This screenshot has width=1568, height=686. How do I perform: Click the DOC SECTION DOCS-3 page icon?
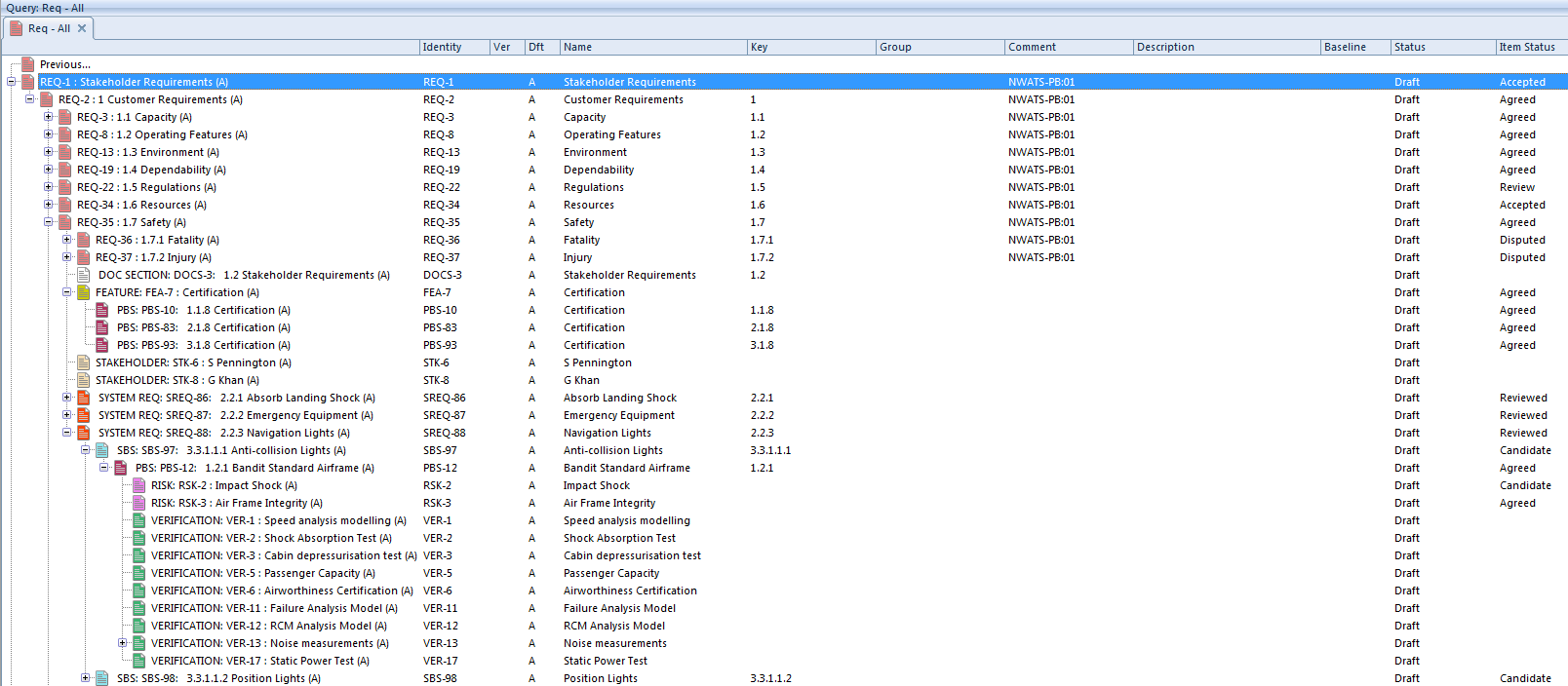click(x=83, y=275)
